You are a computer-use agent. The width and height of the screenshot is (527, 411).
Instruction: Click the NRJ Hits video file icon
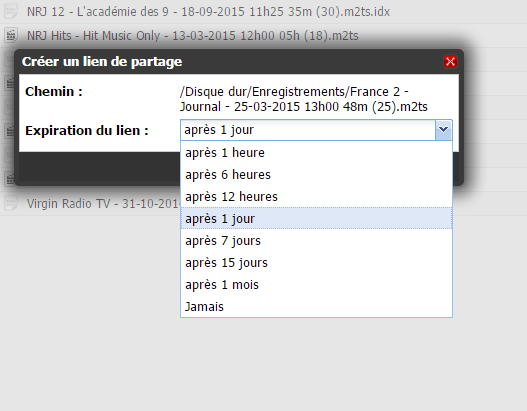(x=11, y=35)
